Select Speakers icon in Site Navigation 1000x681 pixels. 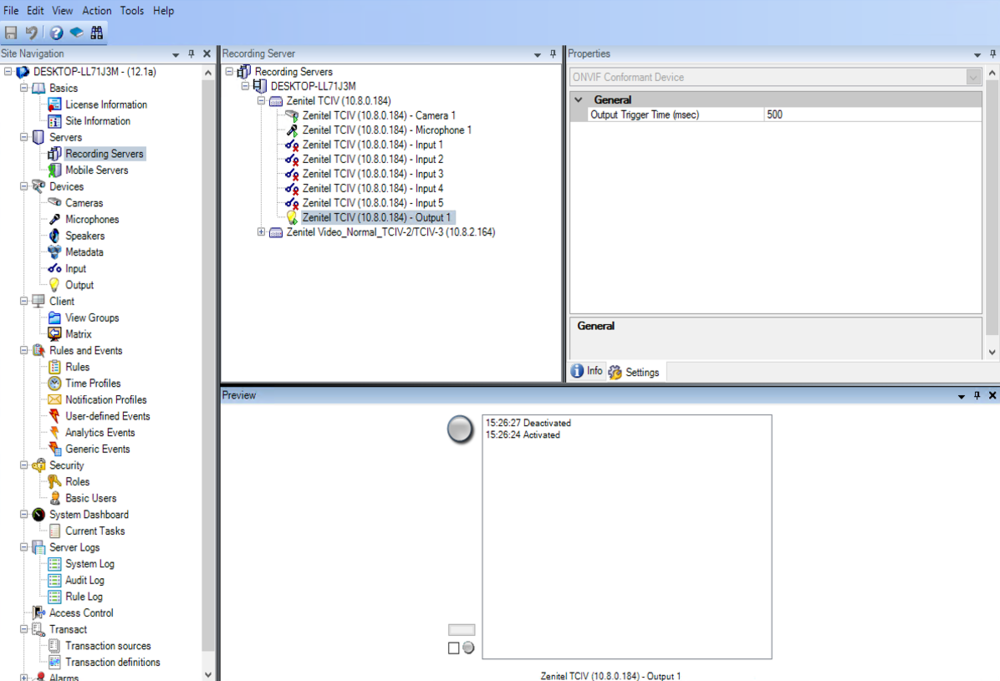pos(55,236)
